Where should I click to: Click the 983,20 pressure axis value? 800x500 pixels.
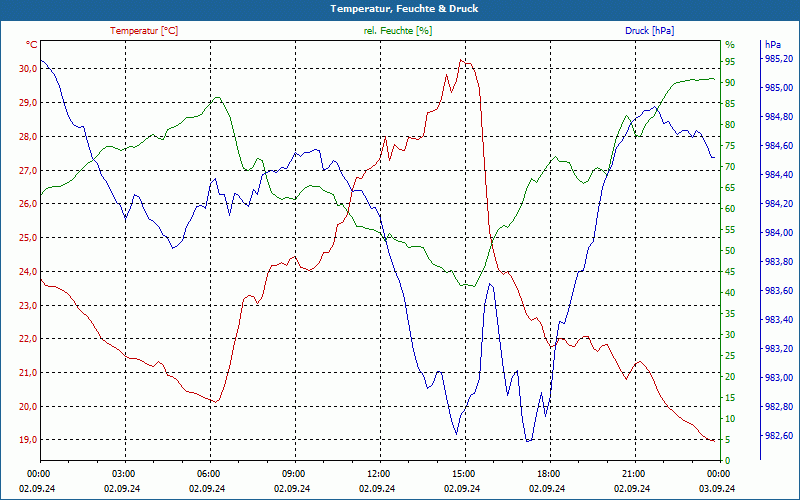click(x=780, y=349)
